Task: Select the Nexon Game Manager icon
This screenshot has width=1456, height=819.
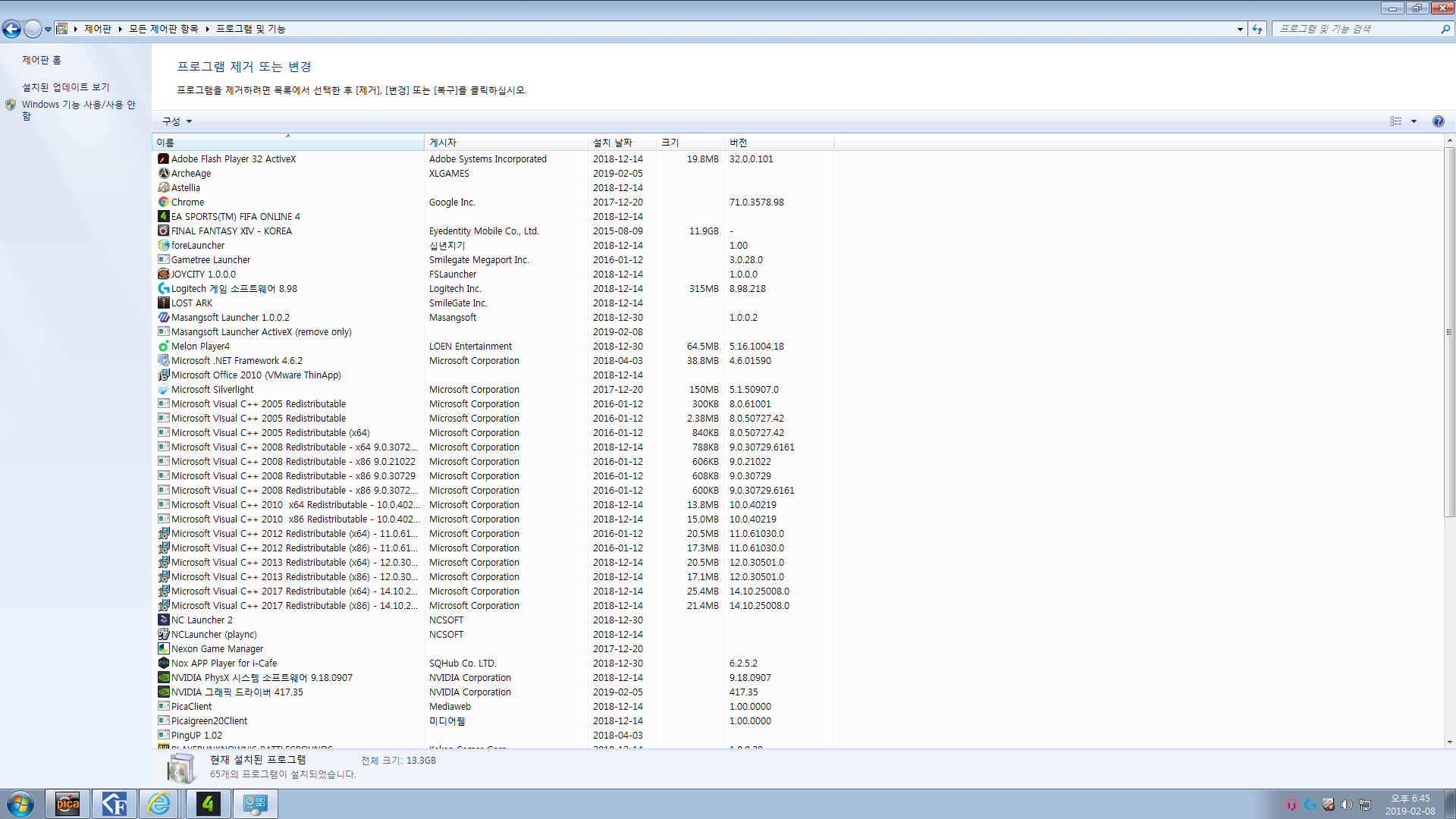Action: click(163, 649)
